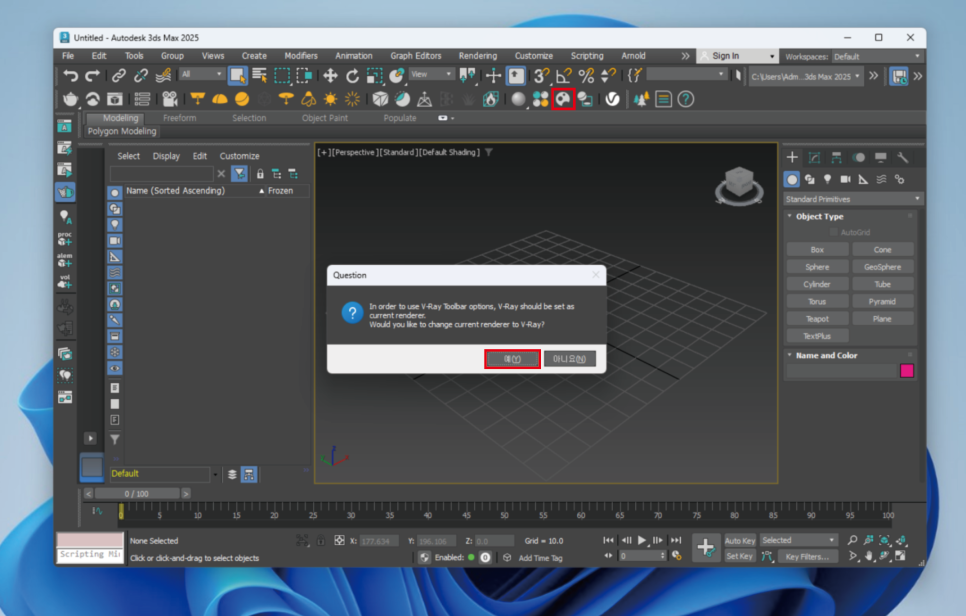Screen dimensions: 966x616
Task: Open the project path dropdown
Action: coord(805,76)
